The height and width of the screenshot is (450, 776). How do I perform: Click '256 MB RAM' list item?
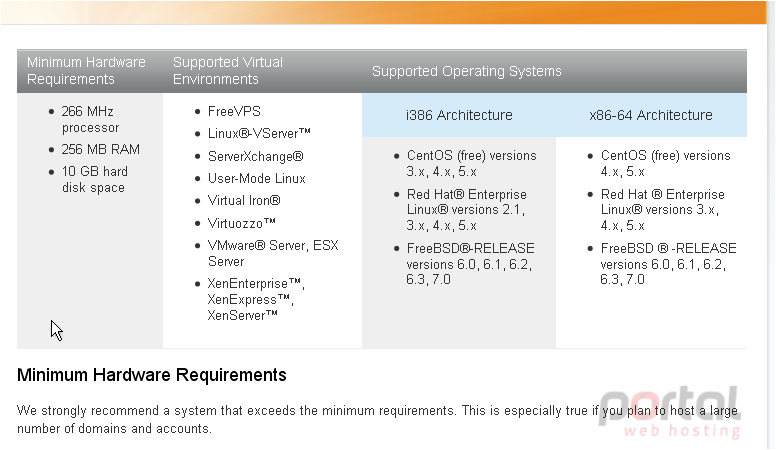click(100, 149)
